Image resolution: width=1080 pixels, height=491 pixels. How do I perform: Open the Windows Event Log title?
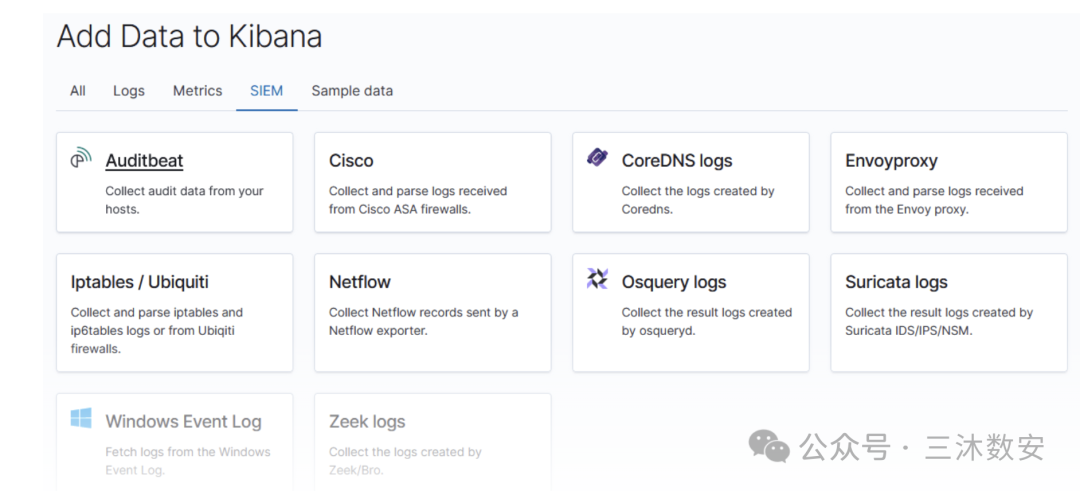[x=183, y=421]
